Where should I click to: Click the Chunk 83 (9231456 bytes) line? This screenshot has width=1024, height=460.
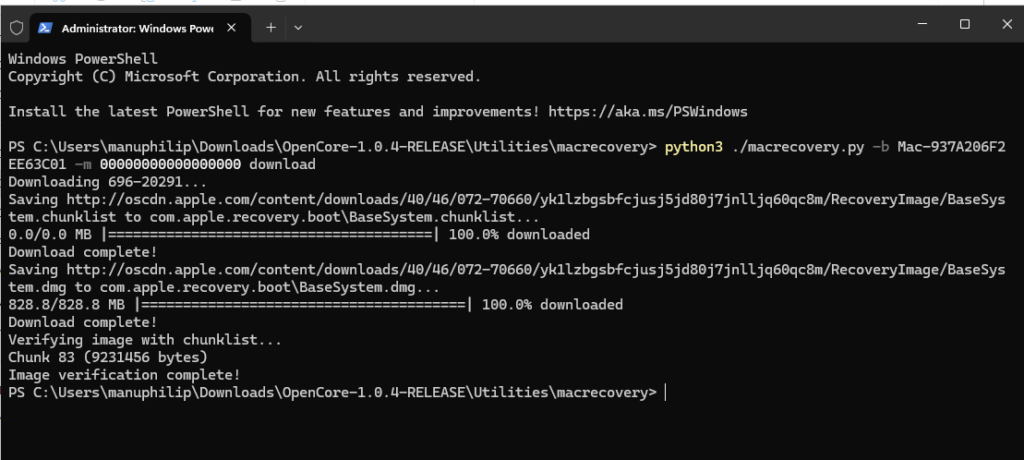[x=108, y=357]
